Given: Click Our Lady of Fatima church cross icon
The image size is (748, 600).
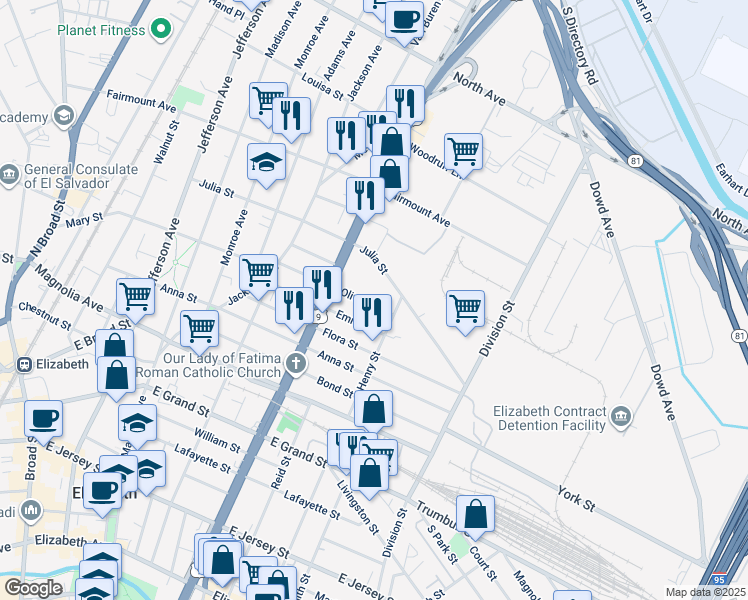Looking at the screenshot, I should coord(296,364).
